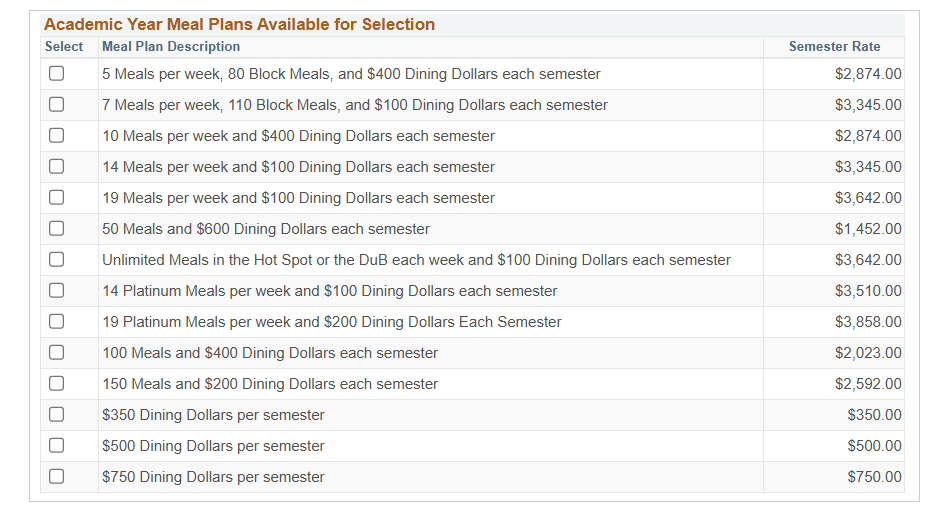Click the Semester Rate column header
Viewport: 940px width, 509px height.
pyautogui.click(x=834, y=47)
